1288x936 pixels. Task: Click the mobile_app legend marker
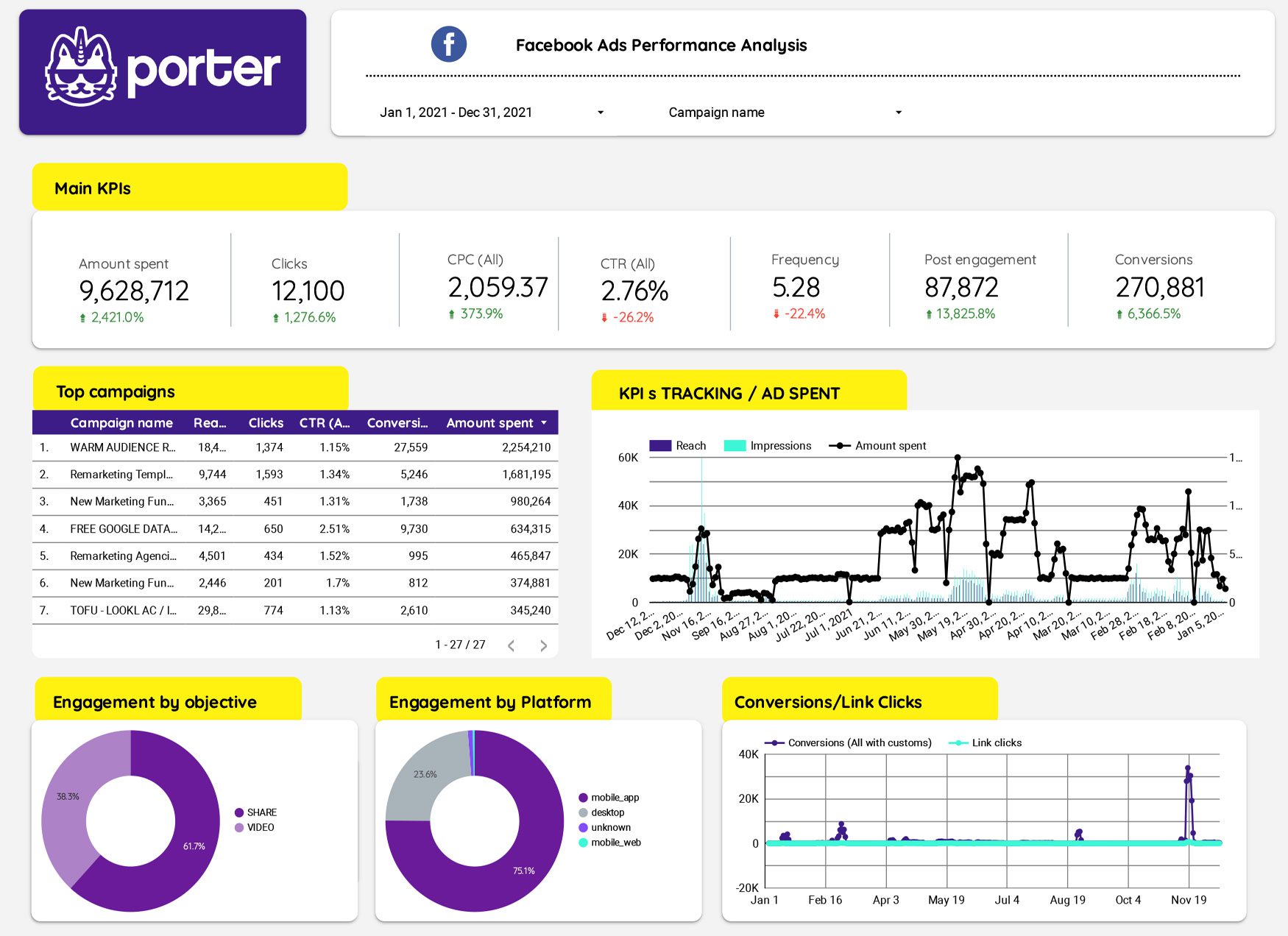point(584,797)
